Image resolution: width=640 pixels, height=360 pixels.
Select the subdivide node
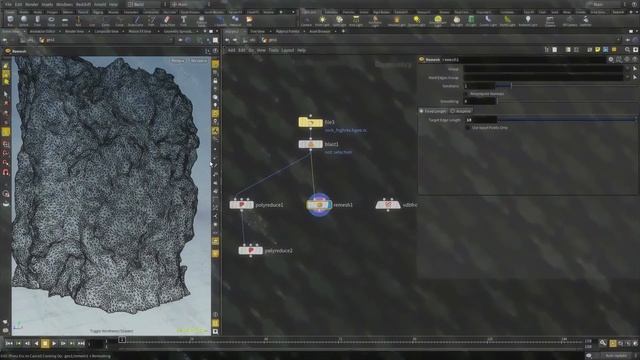click(388, 204)
